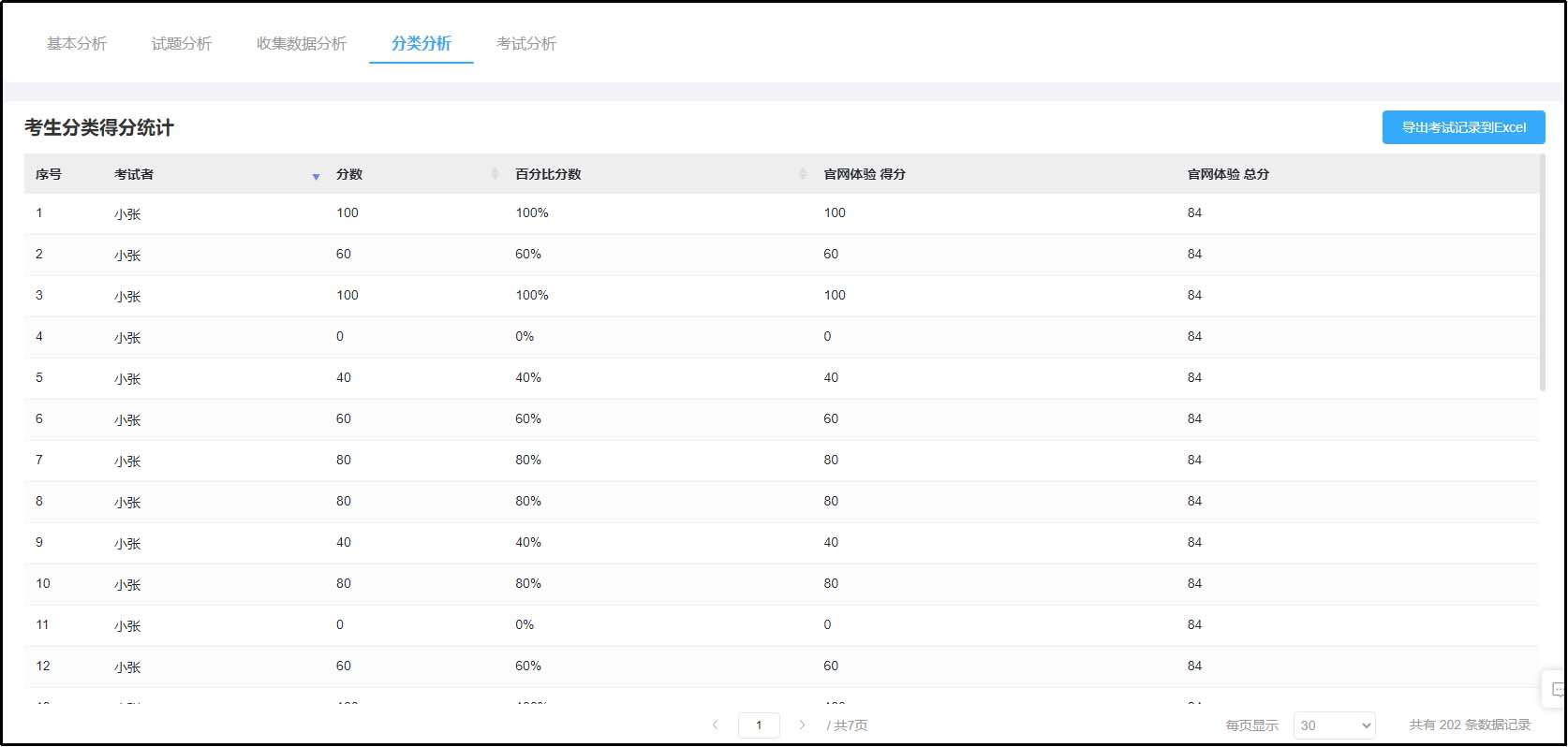Go to the next page arrow
Image resolution: width=1568 pixels, height=747 pixels.
[x=802, y=725]
